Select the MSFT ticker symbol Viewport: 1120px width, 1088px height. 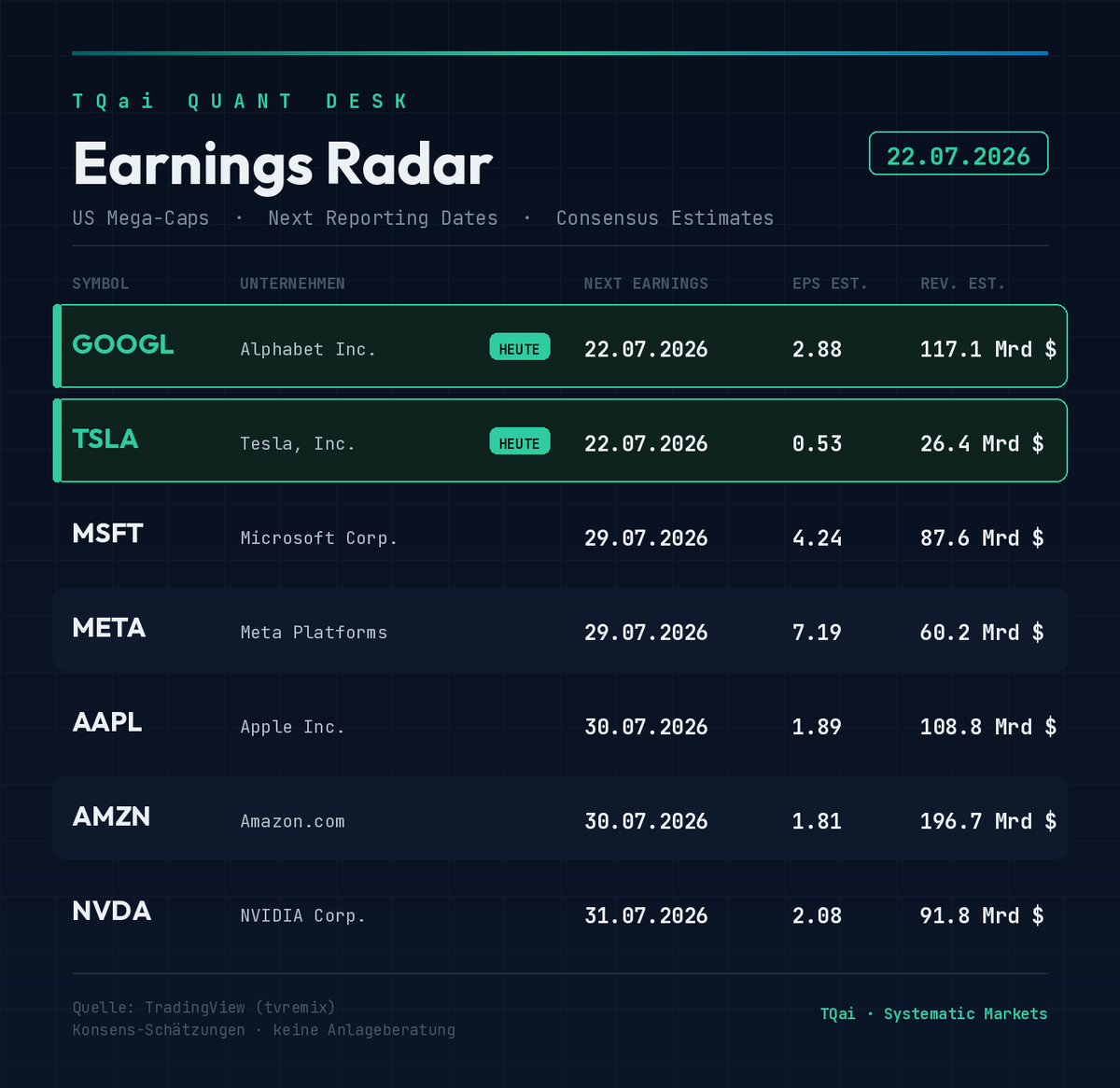(x=108, y=534)
